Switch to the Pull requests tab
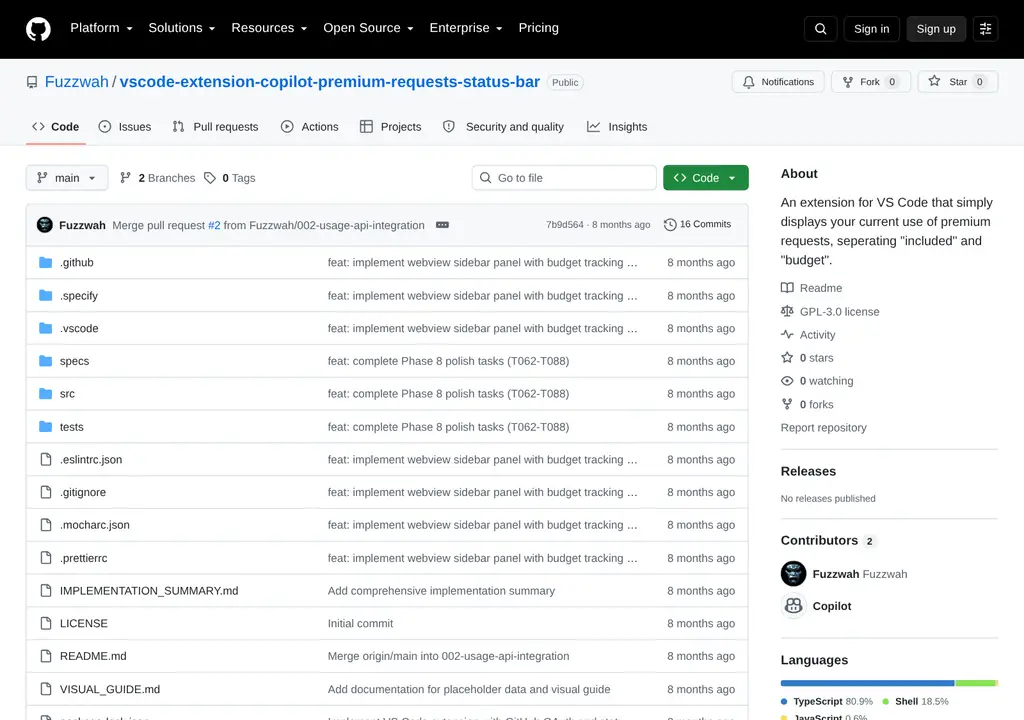This screenshot has width=1024, height=720. point(216,127)
